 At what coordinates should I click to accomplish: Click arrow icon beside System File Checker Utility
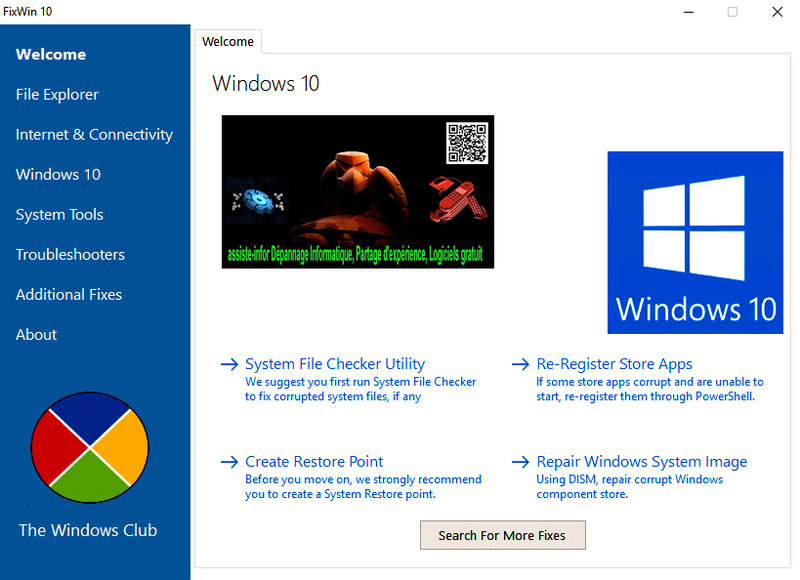[230, 364]
